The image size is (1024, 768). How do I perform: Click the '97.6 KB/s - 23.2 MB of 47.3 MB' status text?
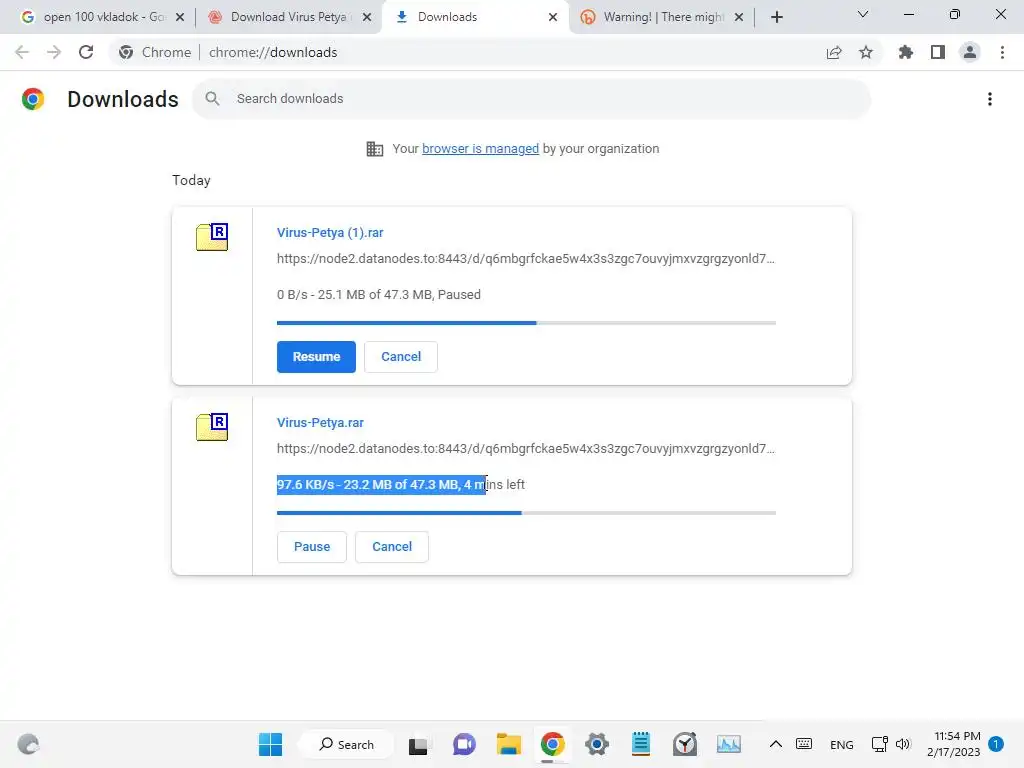point(368,485)
